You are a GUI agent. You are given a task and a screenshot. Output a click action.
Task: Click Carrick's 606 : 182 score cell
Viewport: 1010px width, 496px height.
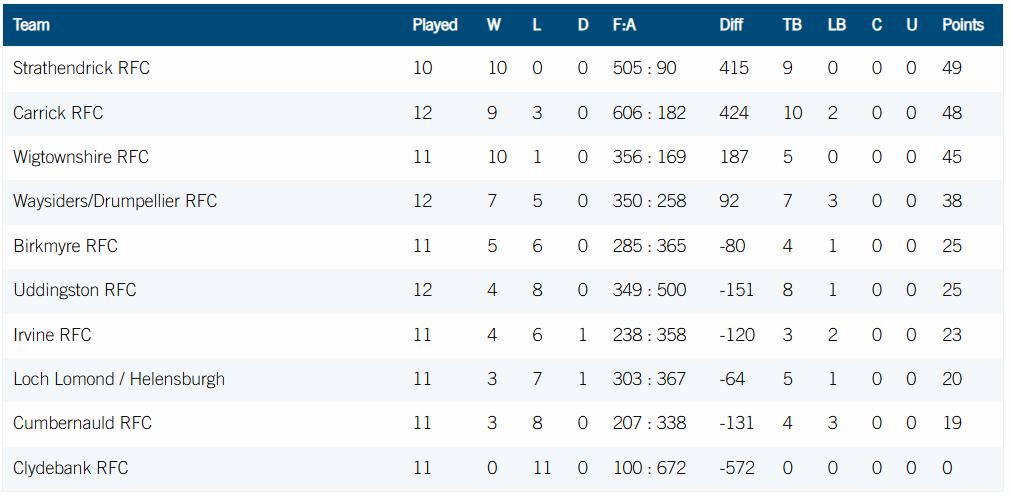click(x=649, y=113)
